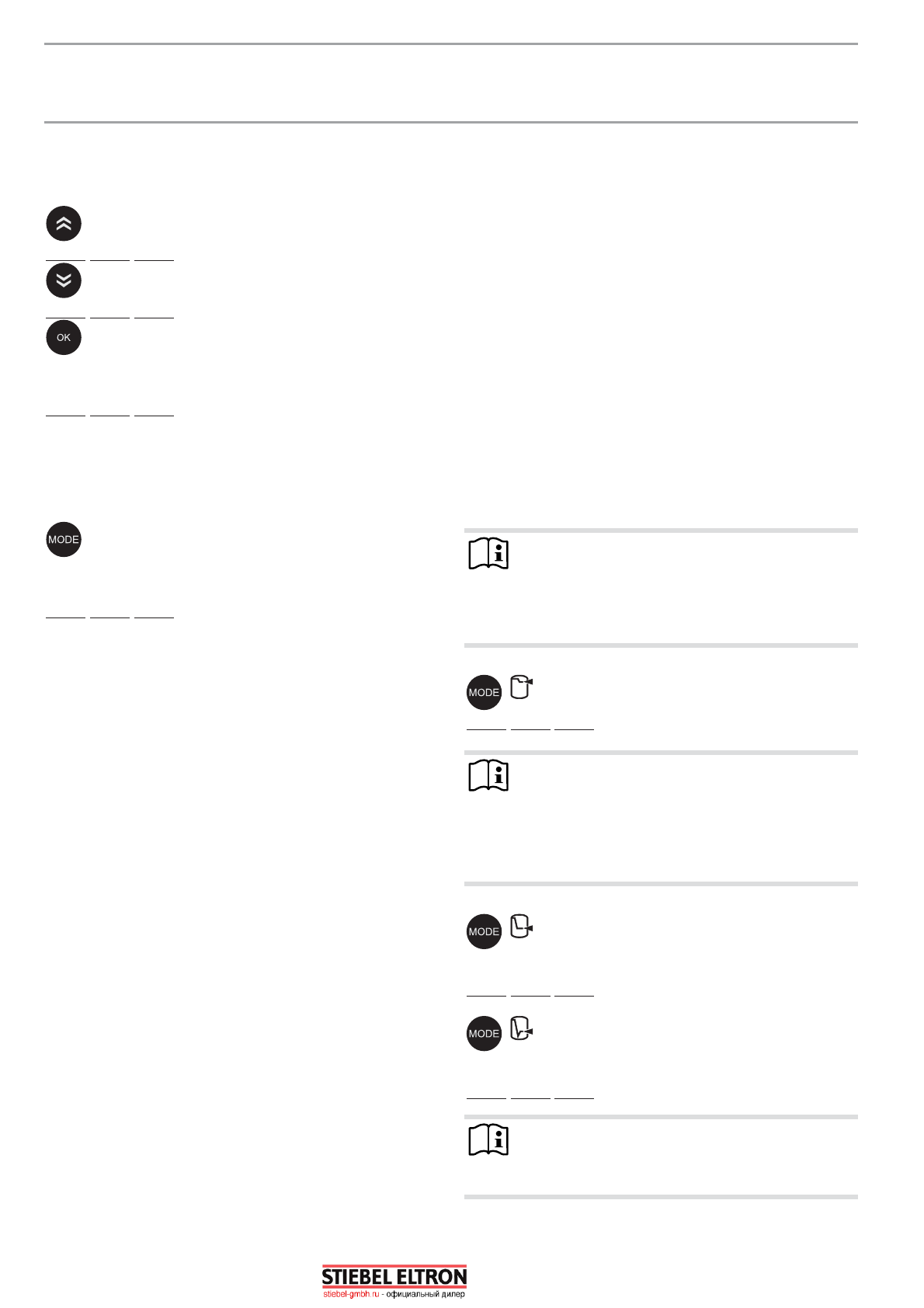Click the dashed divider beneath the V-curve tank row

point(530,1098)
